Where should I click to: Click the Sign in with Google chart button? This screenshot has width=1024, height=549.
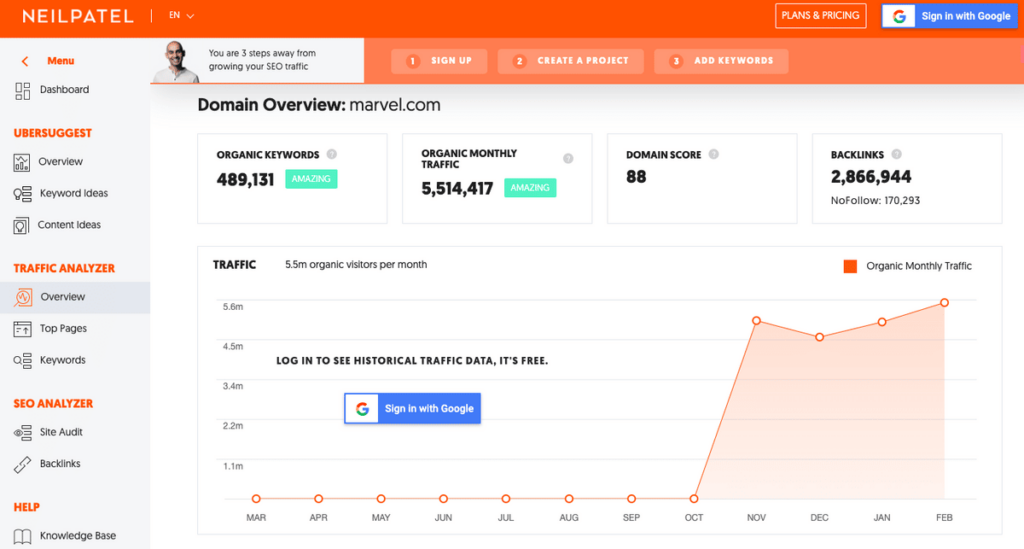tap(412, 409)
